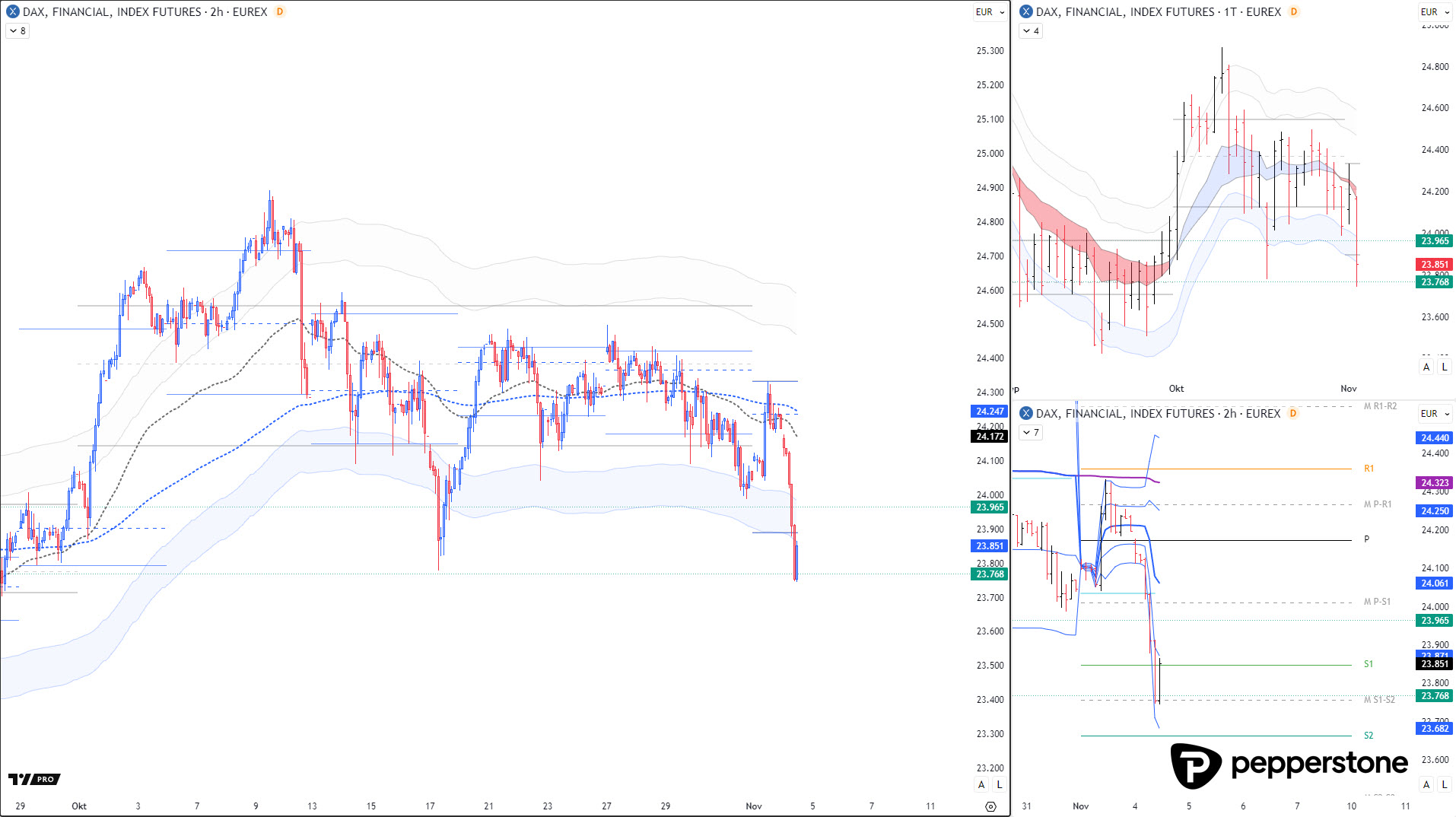Click the orange D badge on the lower-right chart
Screen dimensions: 1456x817
[x=1293, y=414]
